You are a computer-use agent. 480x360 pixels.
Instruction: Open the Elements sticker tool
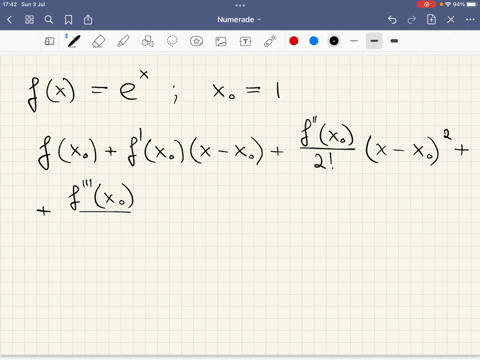coord(196,41)
